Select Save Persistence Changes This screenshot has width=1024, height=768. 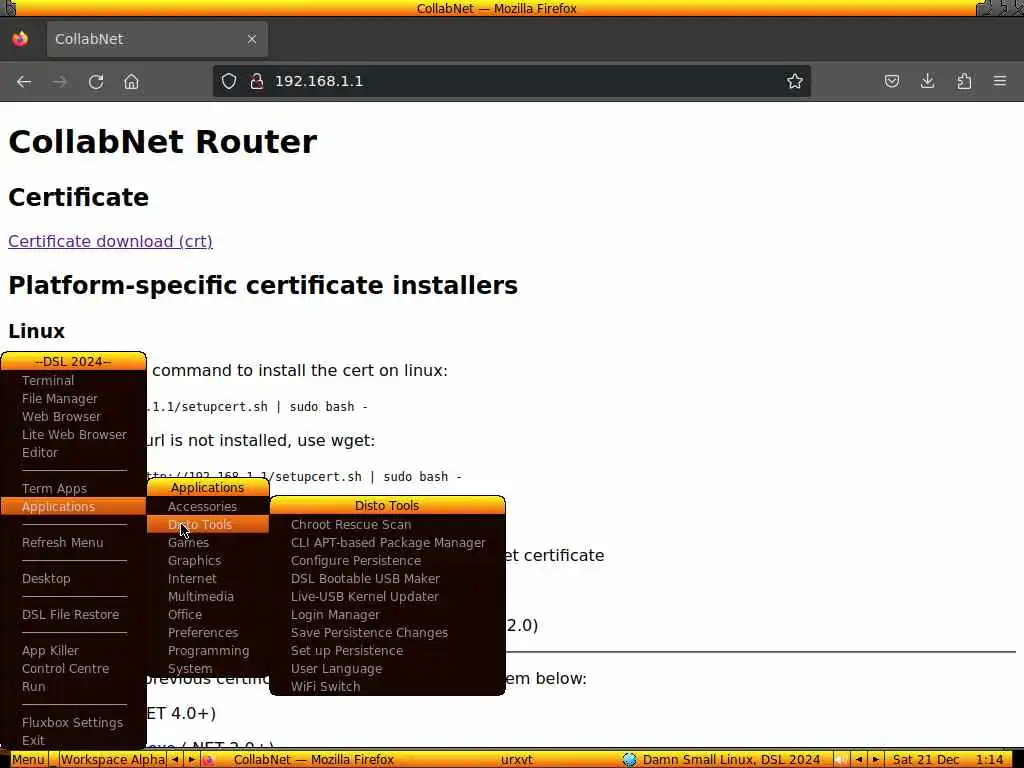[387, 632]
